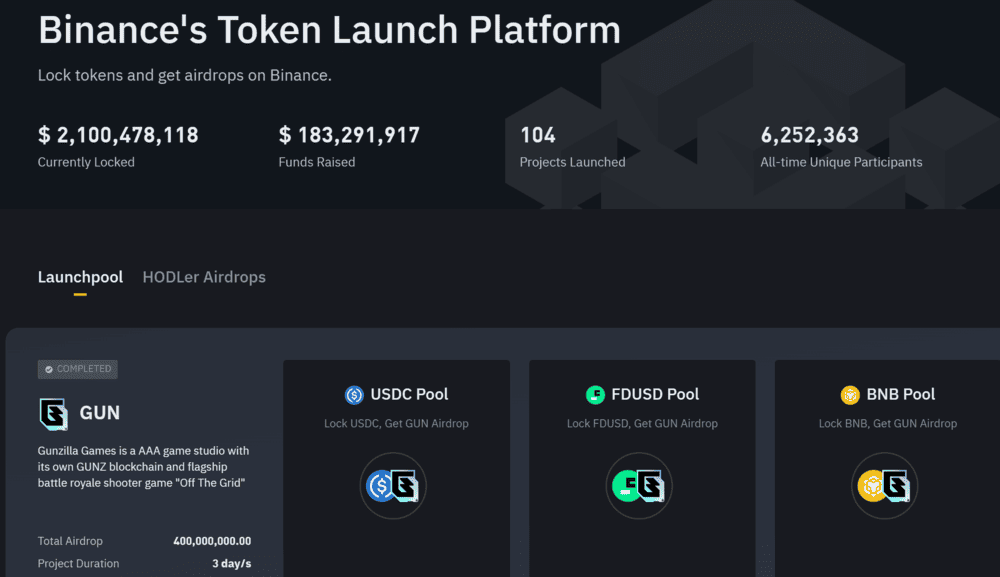This screenshot has width=1000, height=577.
Task: Click the '3 day/s' duration value
Action: pos(232,564)
